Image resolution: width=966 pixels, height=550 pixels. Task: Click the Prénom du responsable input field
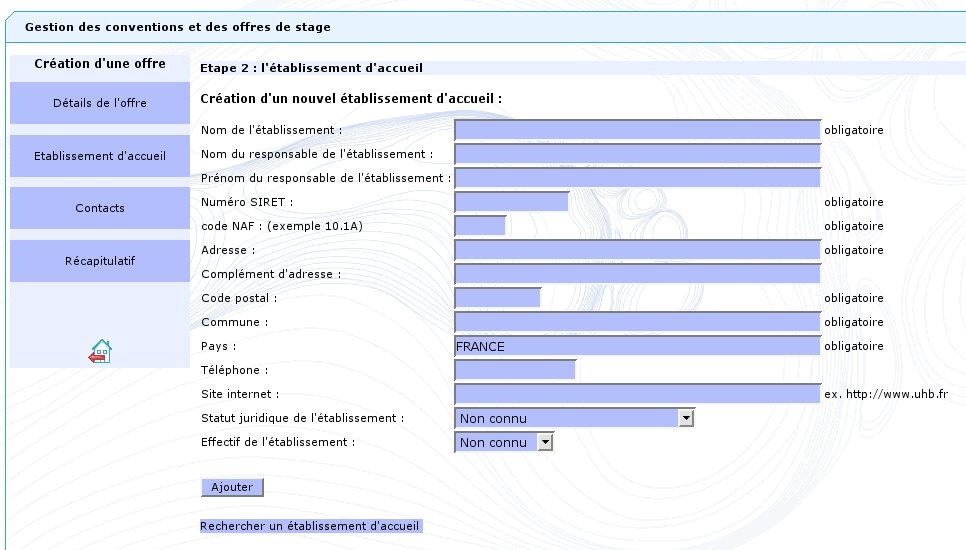point(637,178)
